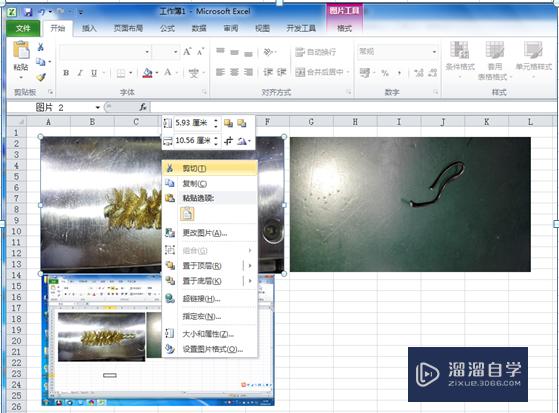
Task: Toggle Italic formatting
Action: (x=80, y=73)
